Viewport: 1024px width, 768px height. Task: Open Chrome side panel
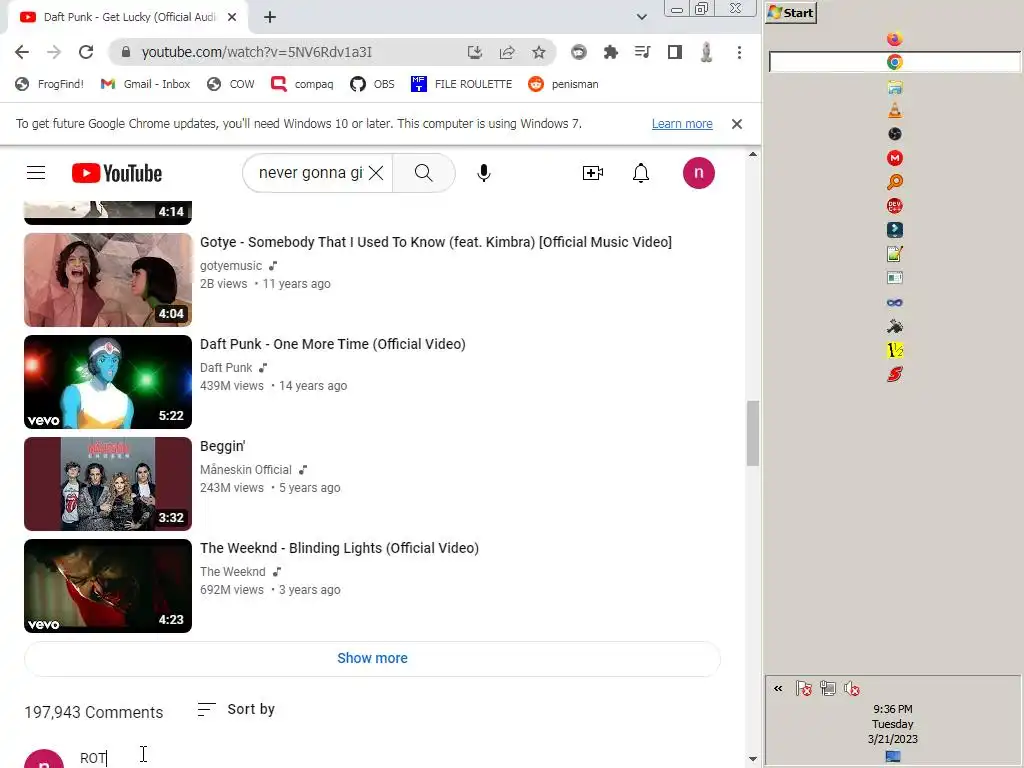[x=675, y=52]
